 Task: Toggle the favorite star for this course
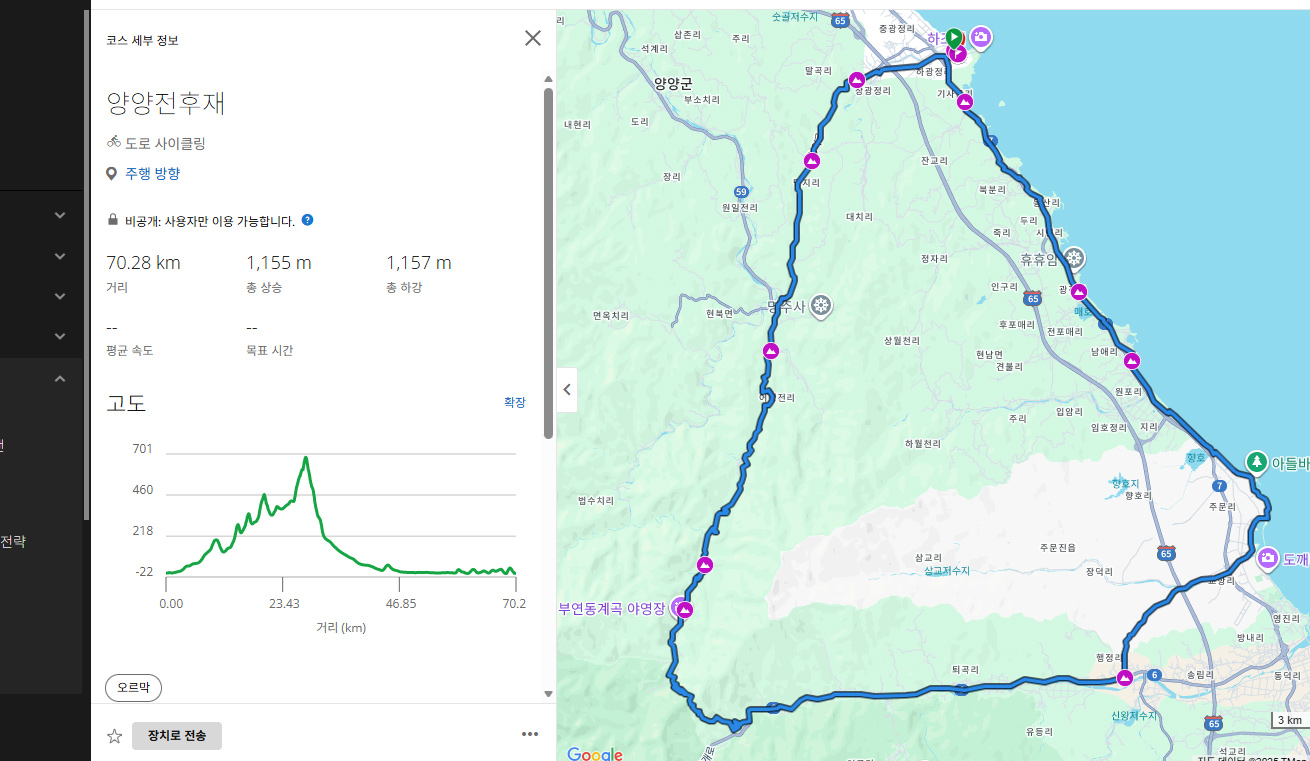[x=115, y=736]
